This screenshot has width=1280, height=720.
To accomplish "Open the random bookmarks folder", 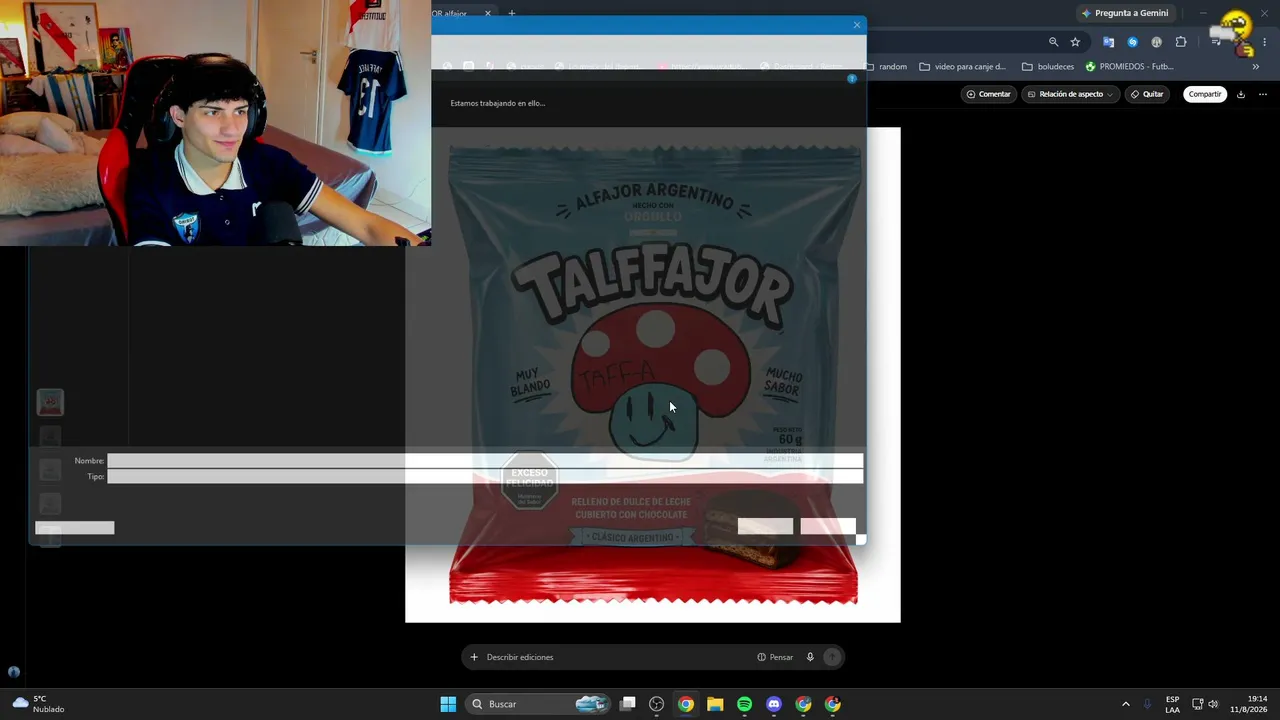I will (886, 67).
